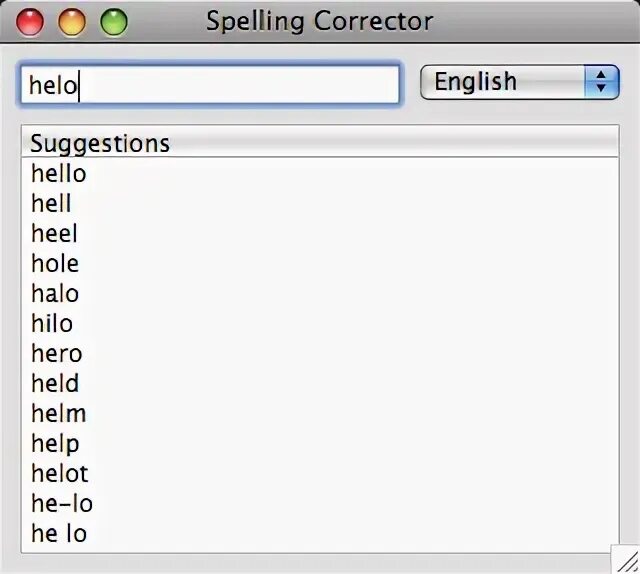The image size is (640, 574).
Task: Select the suggestion "hello"
Action: (59, 174)
